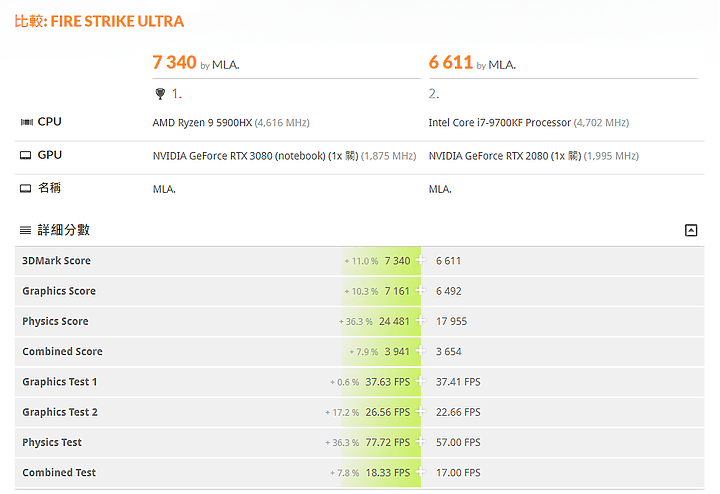Screen dimensions: 720x494
Task: Click the GPU monitor icon
Action: (x=26, y=155)
